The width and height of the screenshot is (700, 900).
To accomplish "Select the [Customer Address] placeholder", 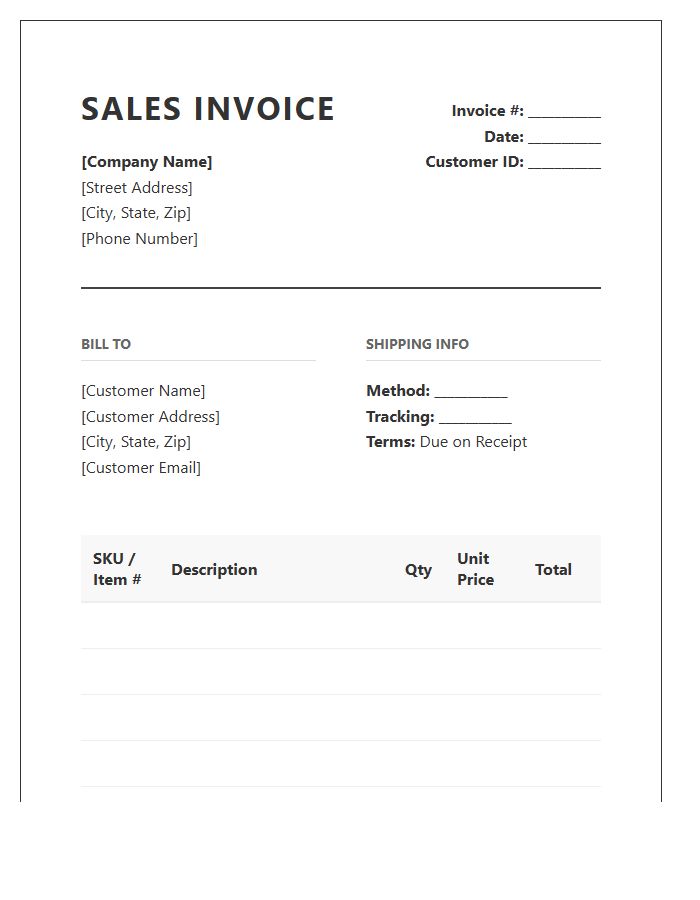I will (x=150, y=417).
